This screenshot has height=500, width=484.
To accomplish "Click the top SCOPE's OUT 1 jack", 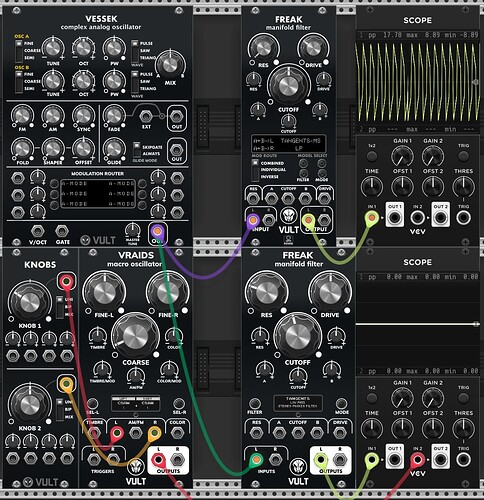I will click(x=395, y=218).
